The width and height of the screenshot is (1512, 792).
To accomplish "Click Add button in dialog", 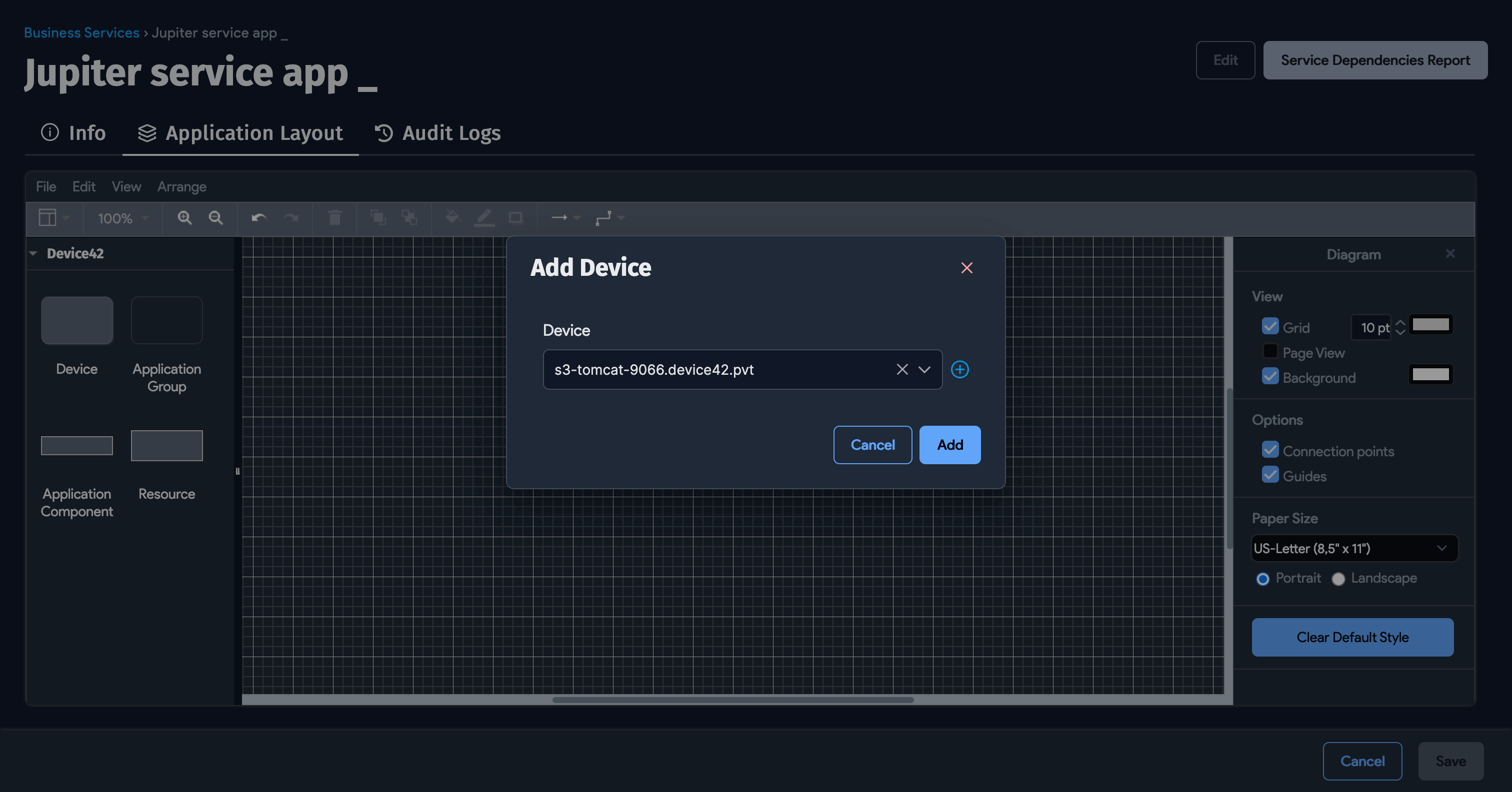I will point(949,445).
